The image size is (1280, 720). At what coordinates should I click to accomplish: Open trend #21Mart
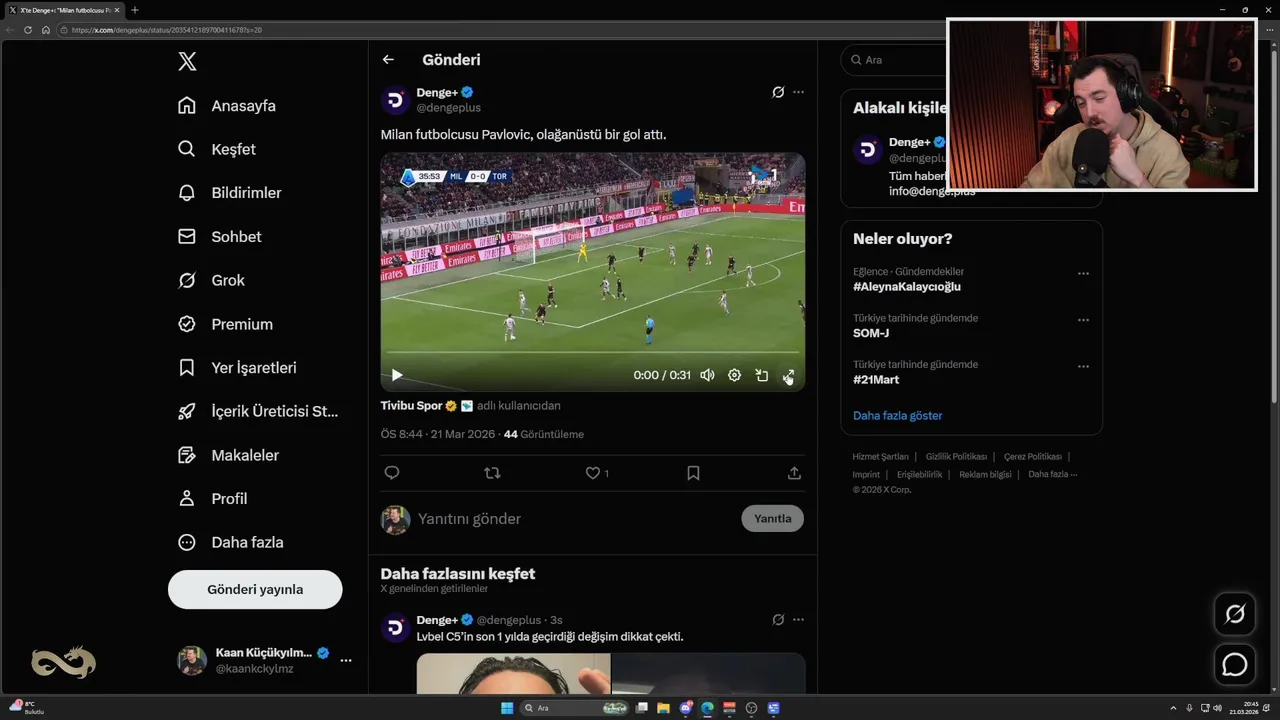(876, 380)
